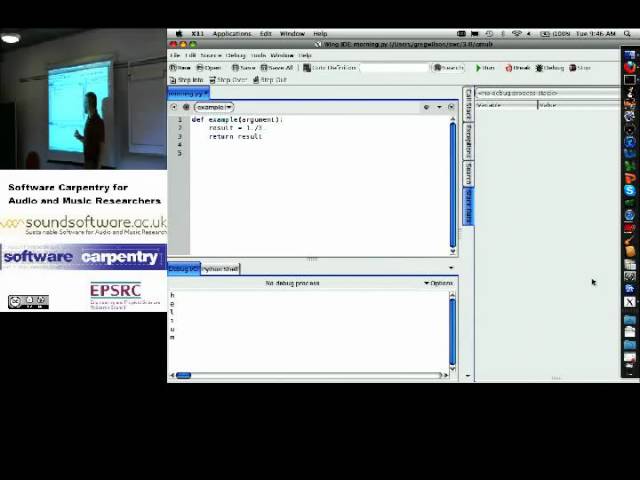
Task: Click the side panel collapse arrow at bottom
Action: coord(468,376)
